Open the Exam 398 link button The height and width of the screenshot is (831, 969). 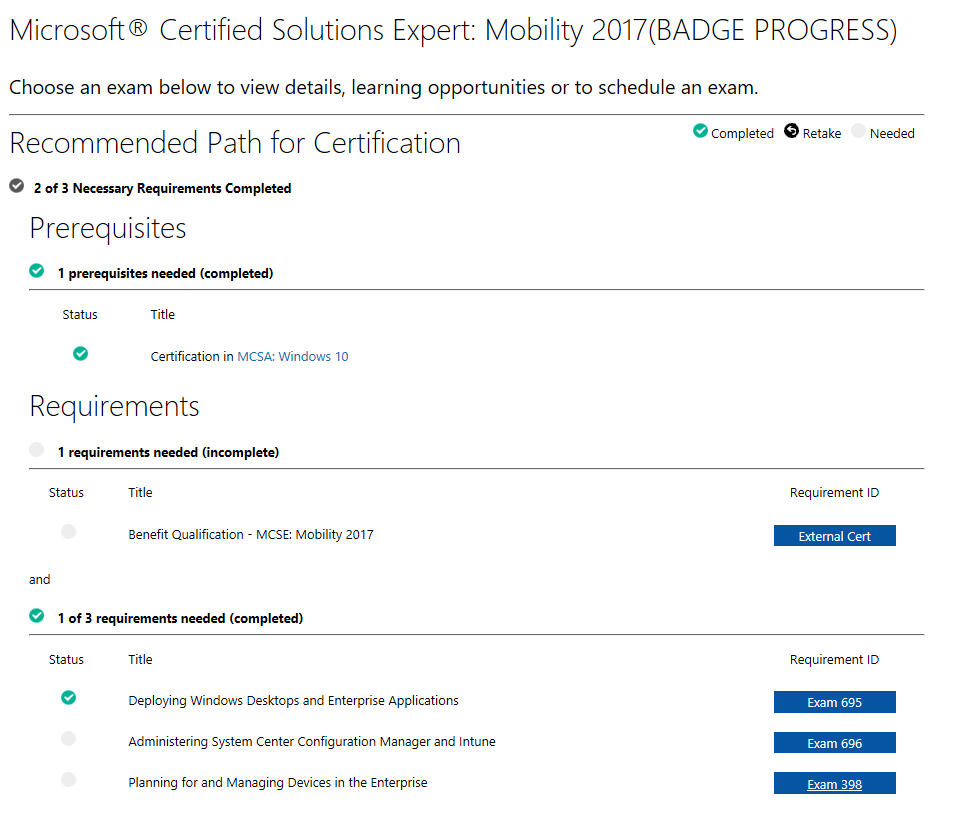(x=834, y=783)
